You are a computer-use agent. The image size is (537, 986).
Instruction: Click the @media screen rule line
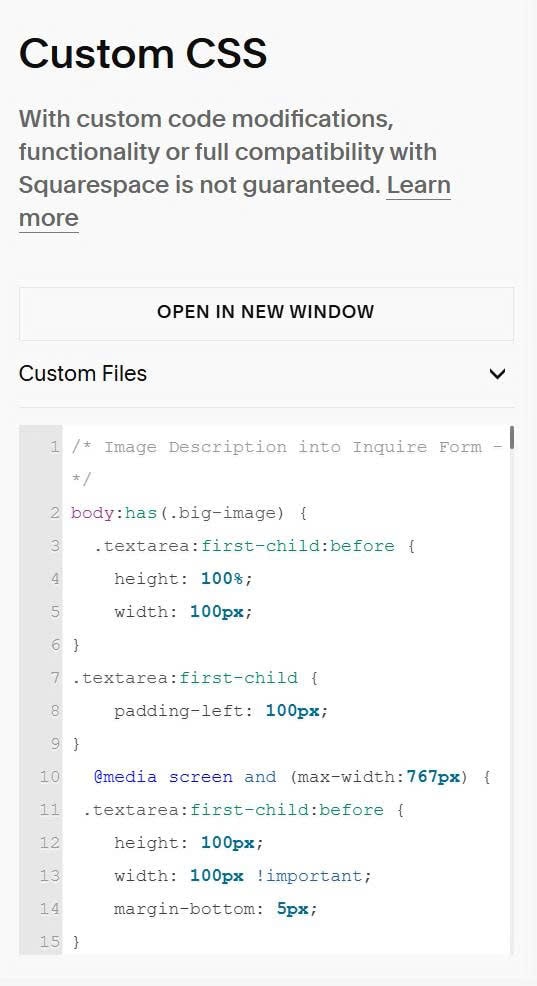[x=292, y=777]
